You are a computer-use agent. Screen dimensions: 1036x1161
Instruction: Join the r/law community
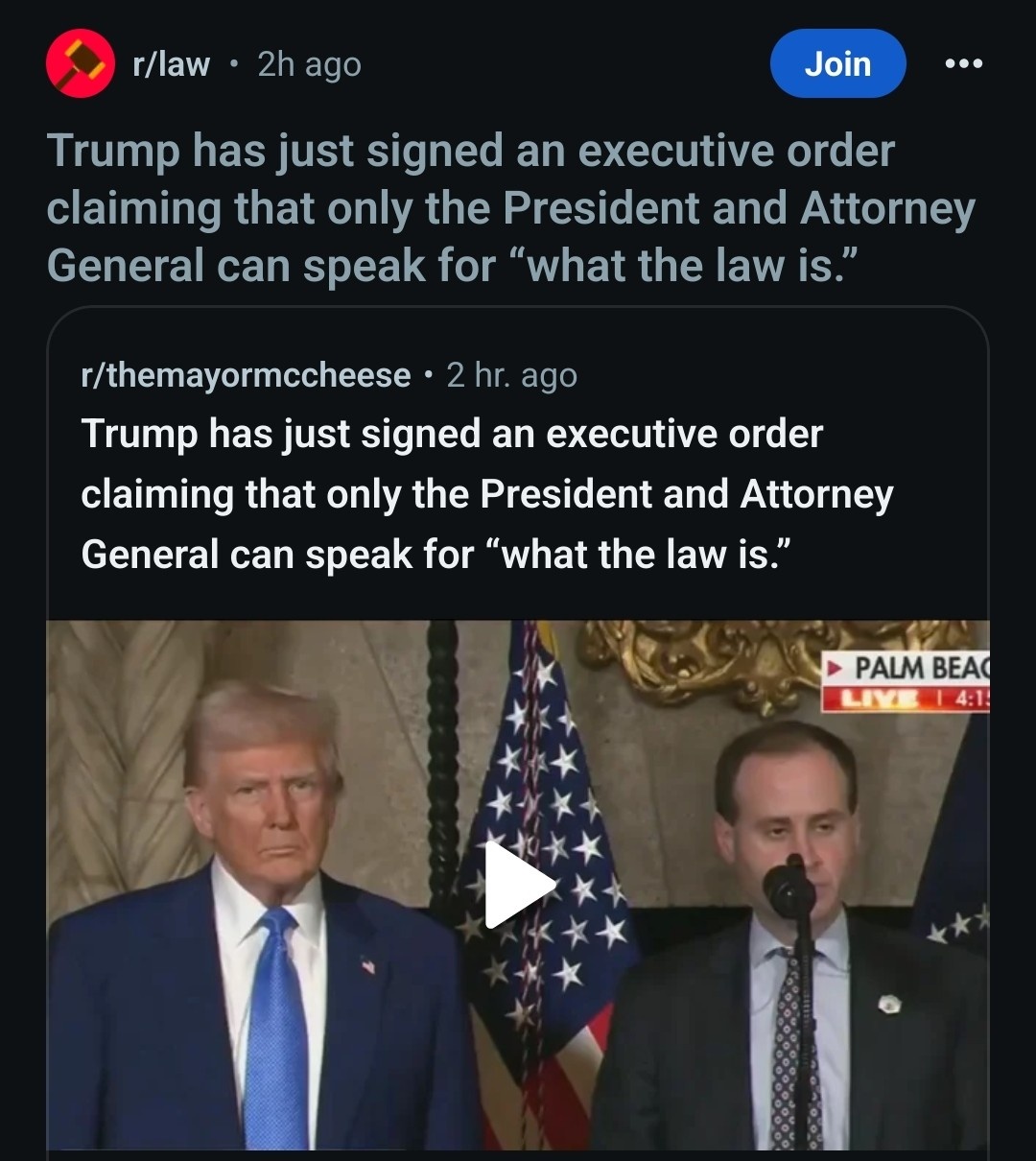[x=838, y=63]
